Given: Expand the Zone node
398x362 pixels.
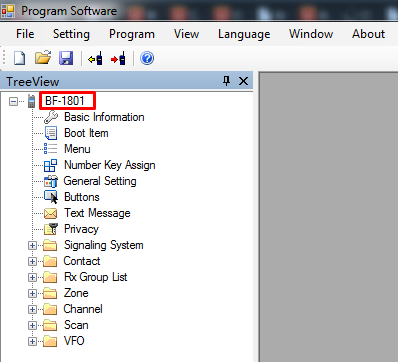Looking at the screenshot, I should click(x=32, y=294).
